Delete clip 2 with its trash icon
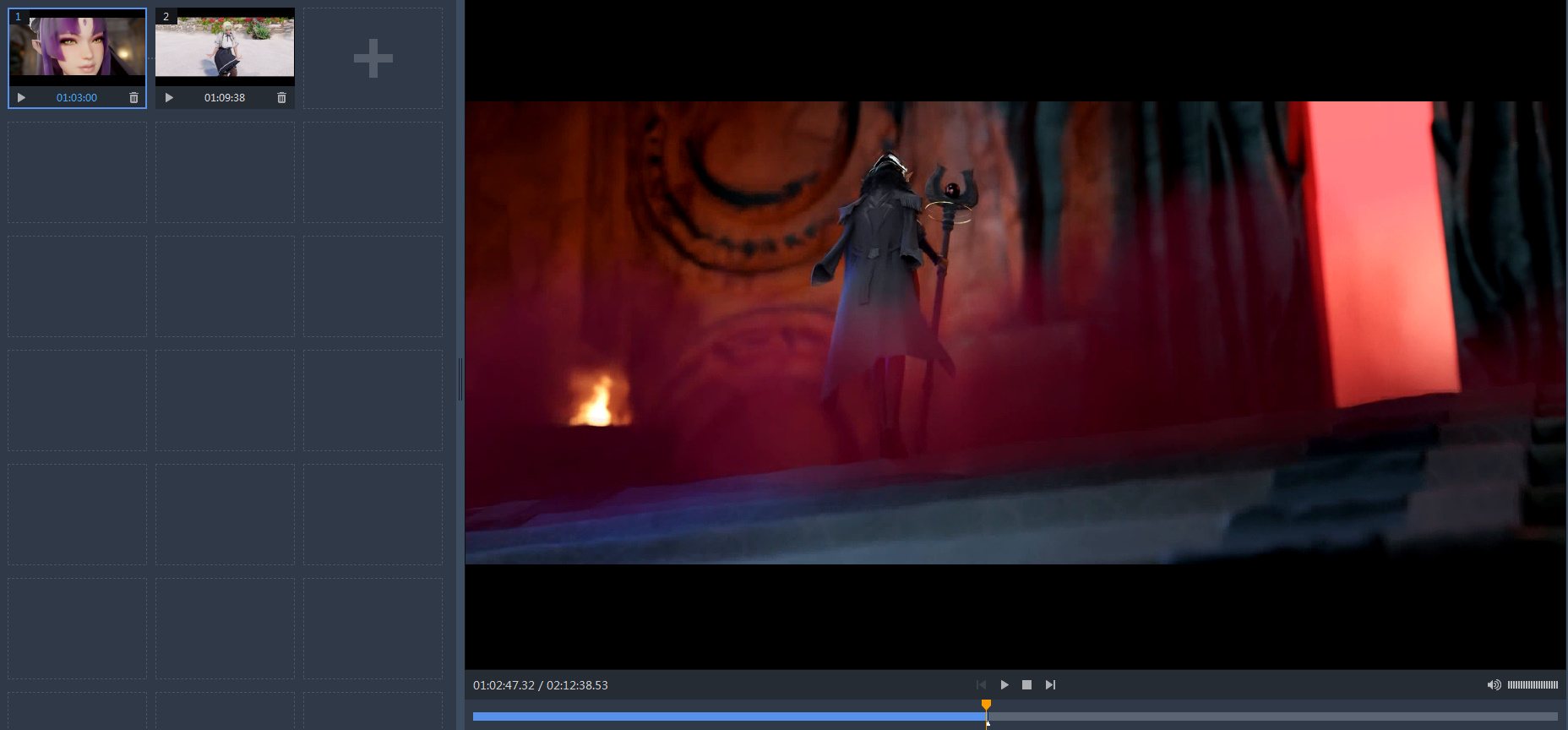 (281, 98)
